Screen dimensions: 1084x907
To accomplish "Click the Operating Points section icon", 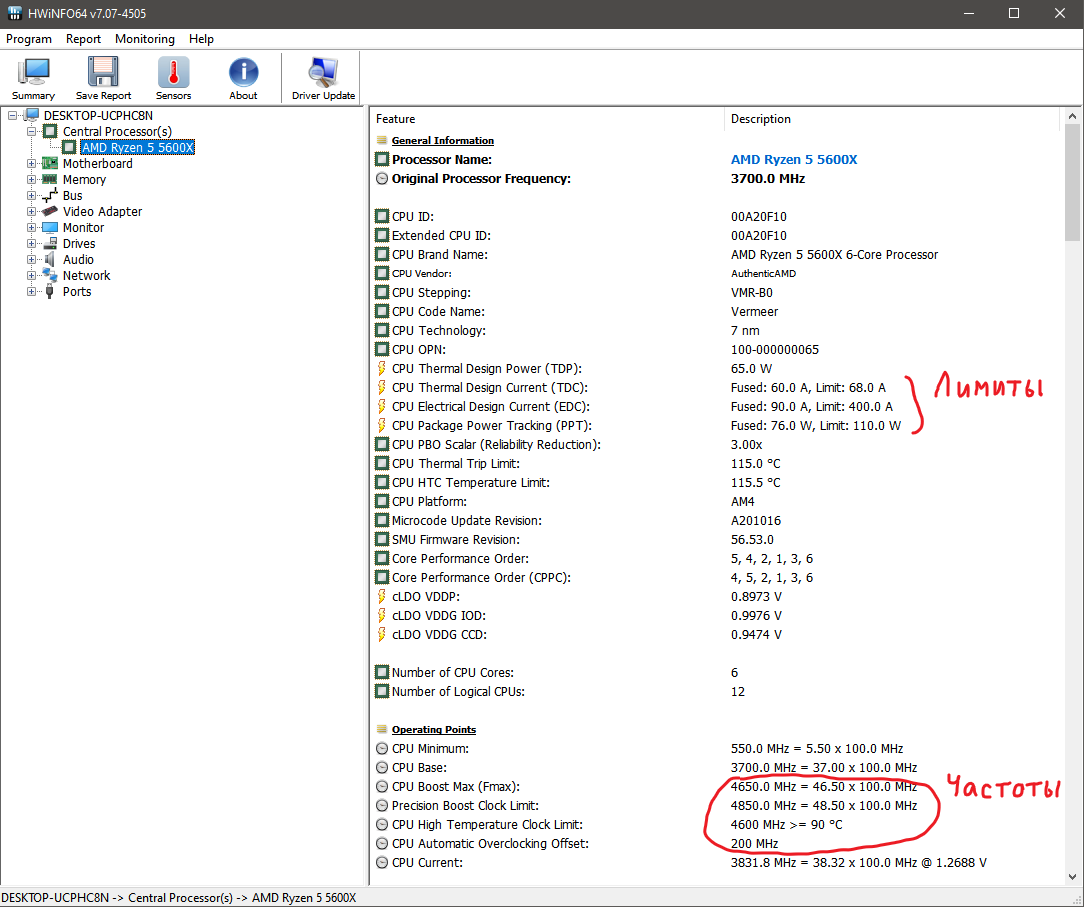I will pyautogui.click(x=382, y=729).
